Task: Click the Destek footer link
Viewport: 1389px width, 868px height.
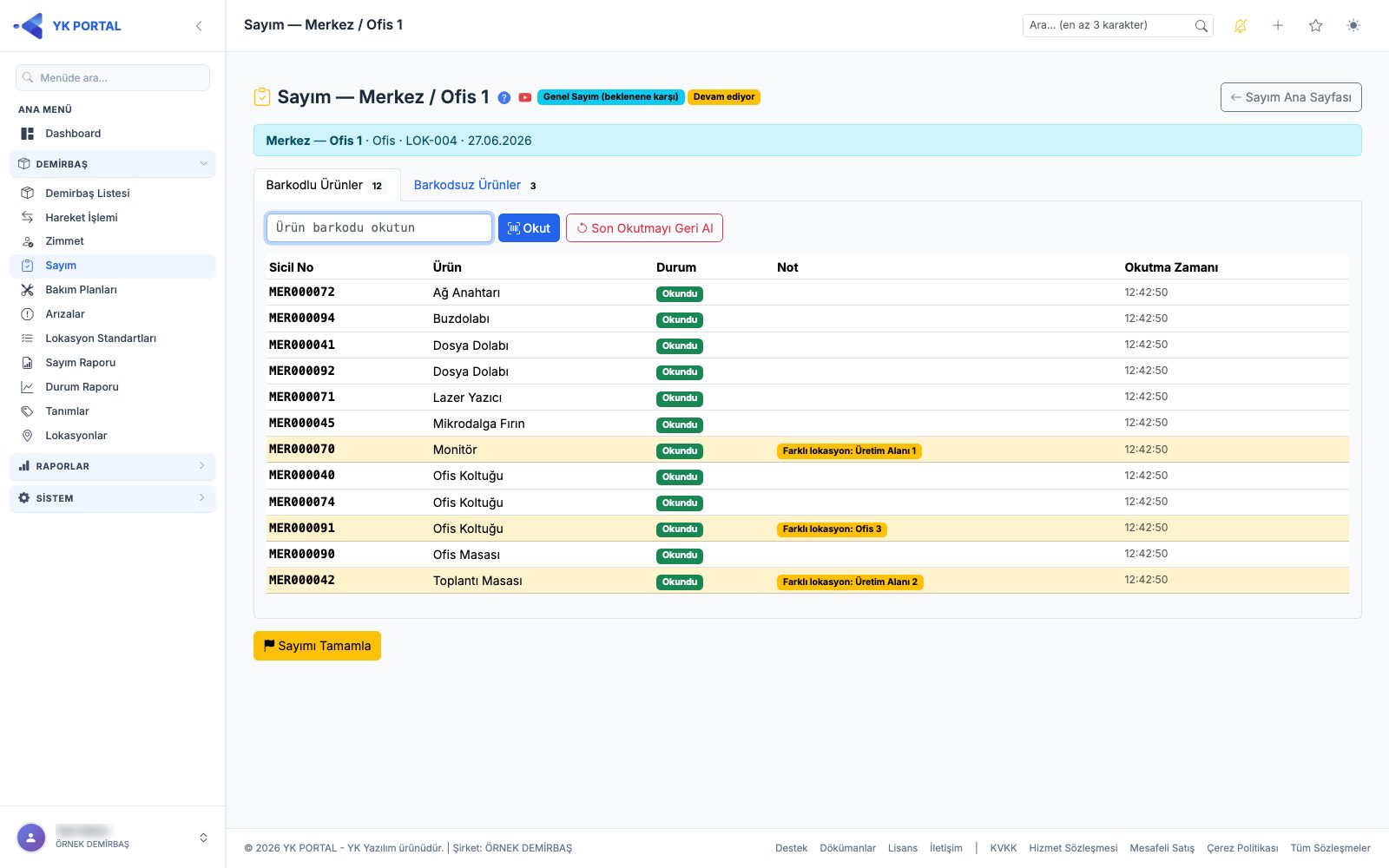Action: pyautogui.click(x=791, y=848)
